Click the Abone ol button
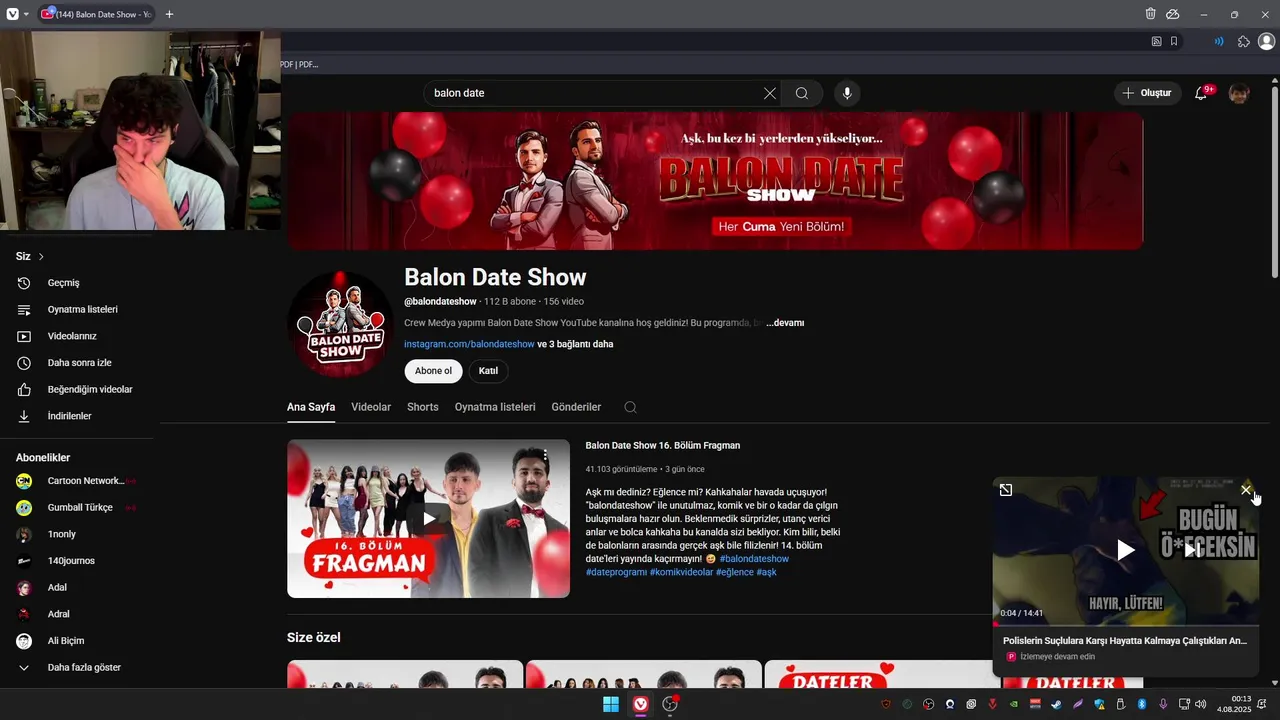Image resolution: width=1280 pixels, height=720 pixels. click(433, 371)
